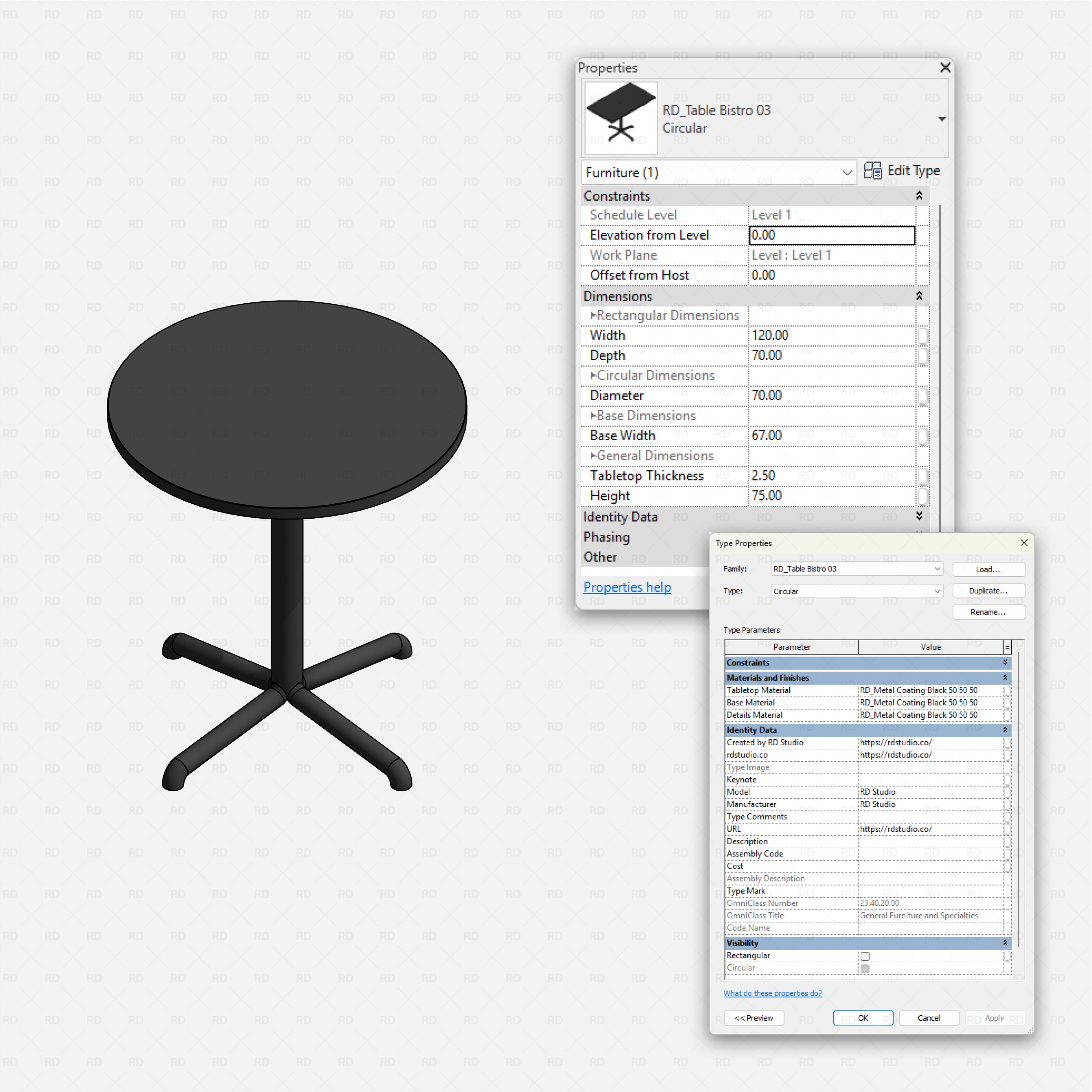Click the Base Width value 67.00
The width and height of the screenshot is (1092, 1092).
(x=832, y=436)
